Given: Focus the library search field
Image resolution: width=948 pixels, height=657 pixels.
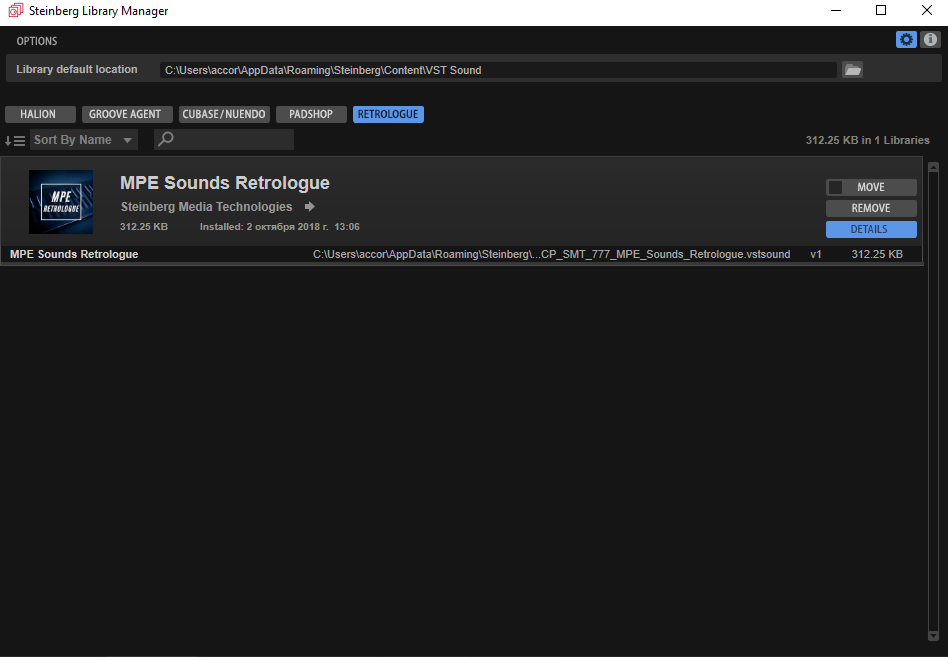Looking at the screenshot, I should click(224, 140).
